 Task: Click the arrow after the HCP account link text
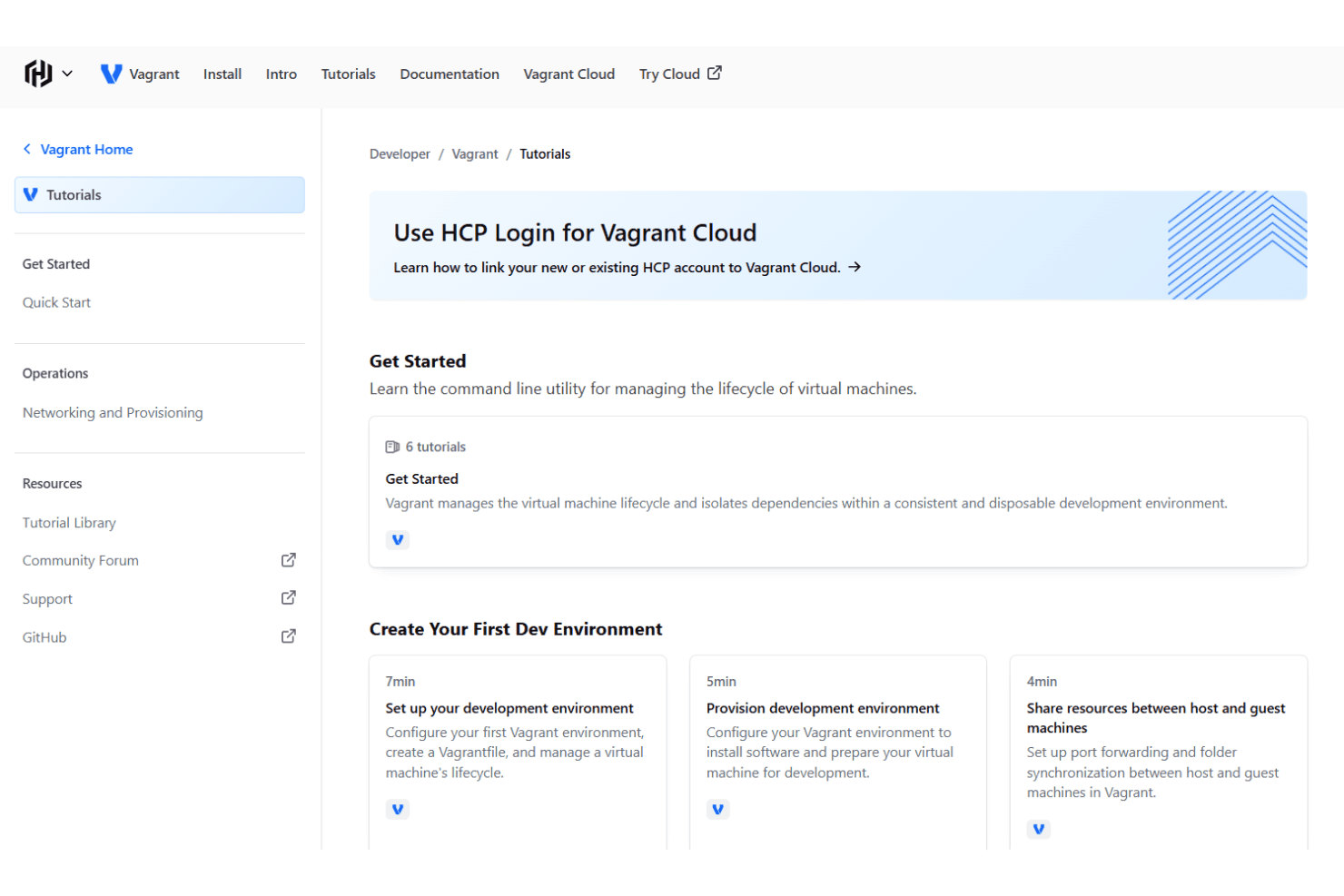[x=855, y=267]
